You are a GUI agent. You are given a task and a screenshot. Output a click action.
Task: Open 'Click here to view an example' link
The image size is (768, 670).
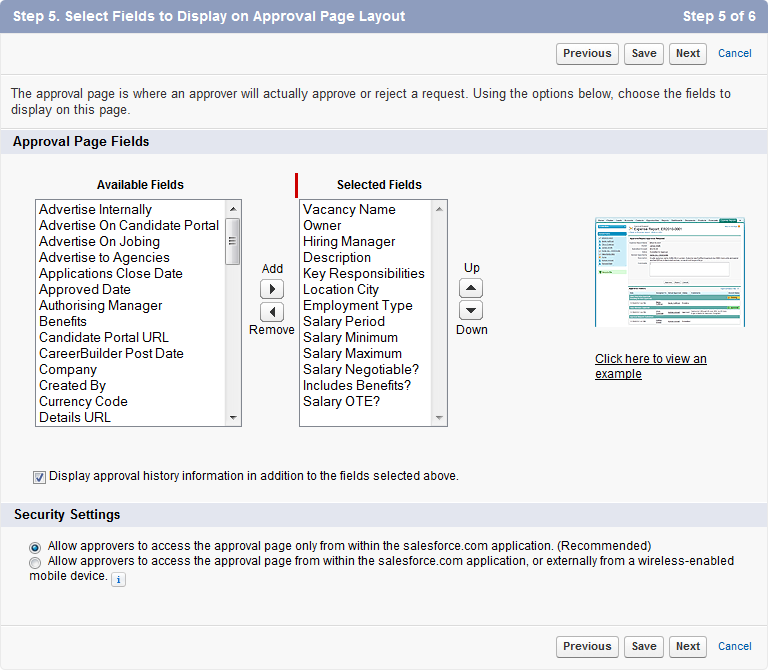[650, 366]
